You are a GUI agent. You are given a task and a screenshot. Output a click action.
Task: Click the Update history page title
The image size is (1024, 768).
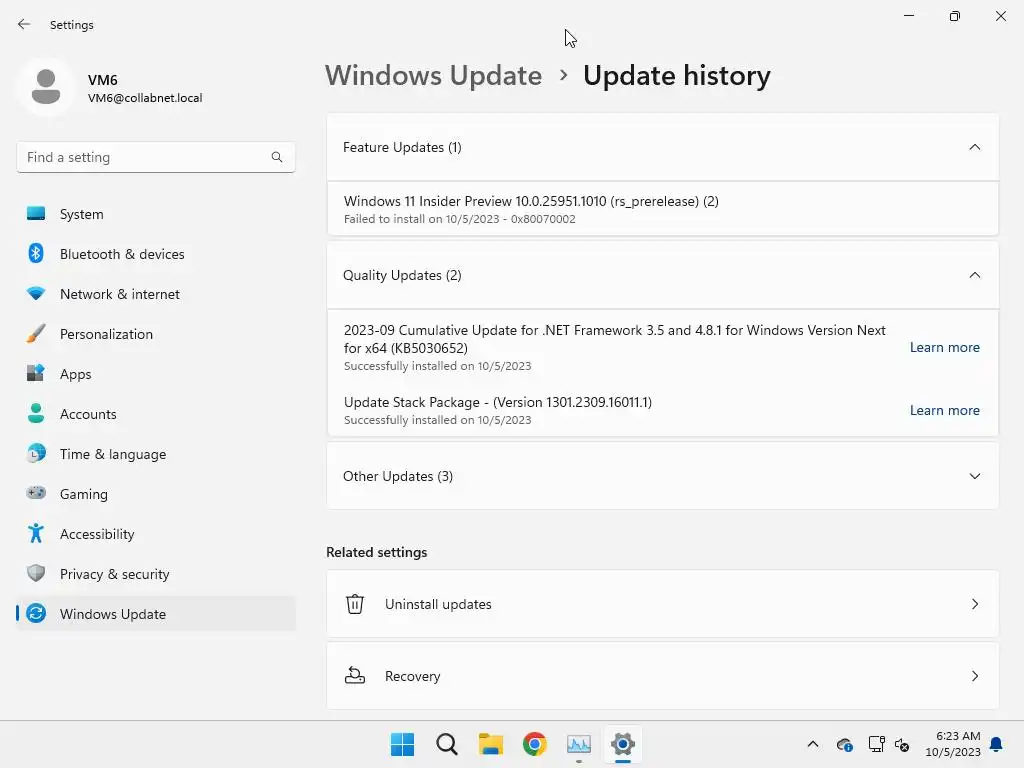pos(677,75)
